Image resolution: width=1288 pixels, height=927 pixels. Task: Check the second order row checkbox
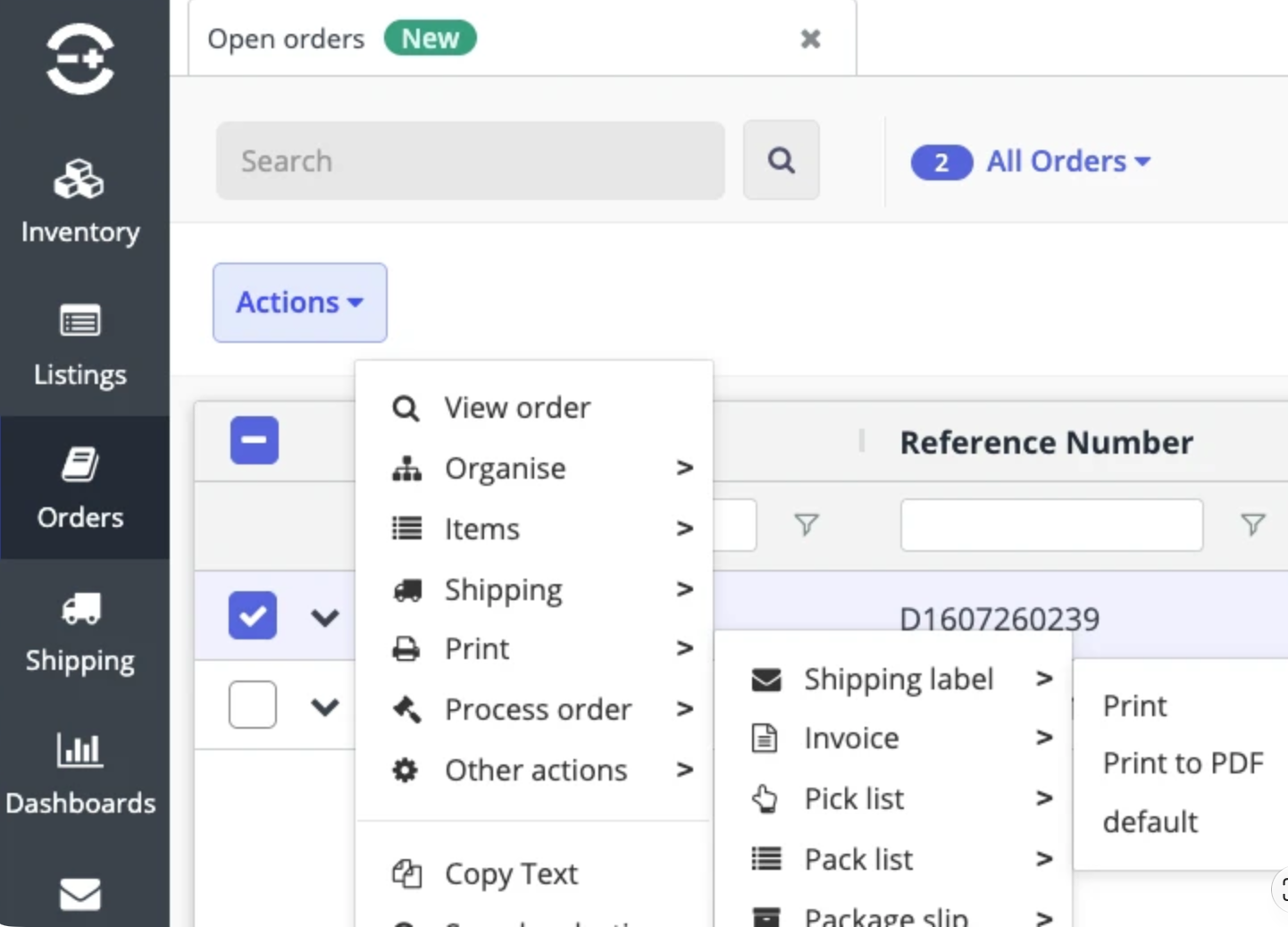click(253, 705)
